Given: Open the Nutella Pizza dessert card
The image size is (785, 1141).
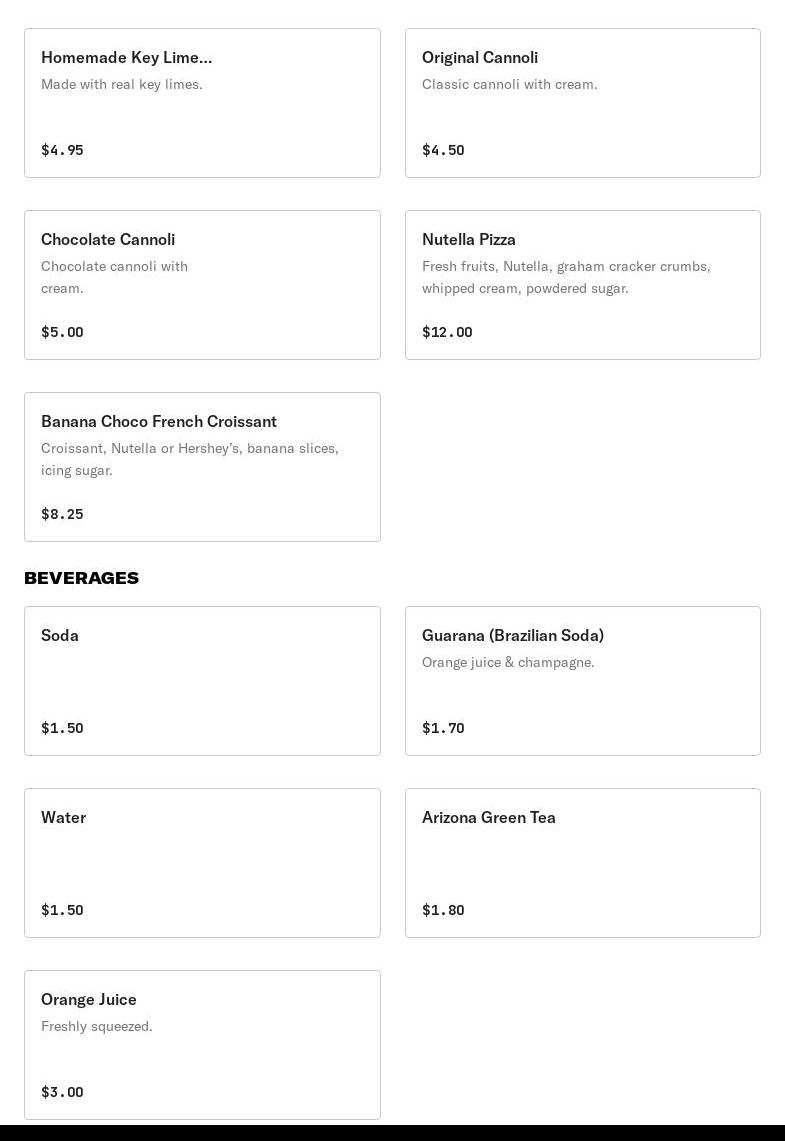Looking at the screenshot, I should (582, 285).
